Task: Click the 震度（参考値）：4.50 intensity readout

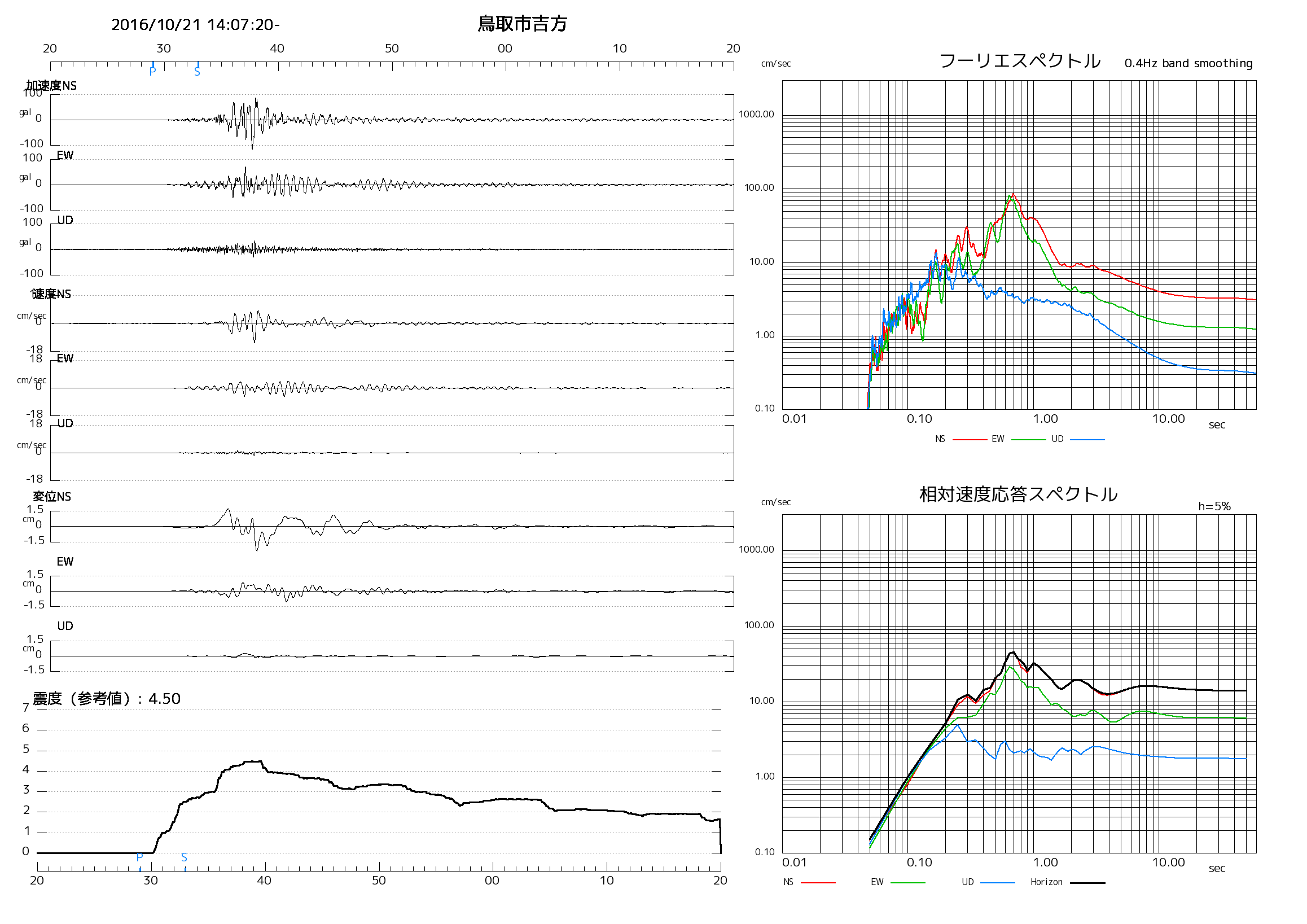Action: coord(107,699)
